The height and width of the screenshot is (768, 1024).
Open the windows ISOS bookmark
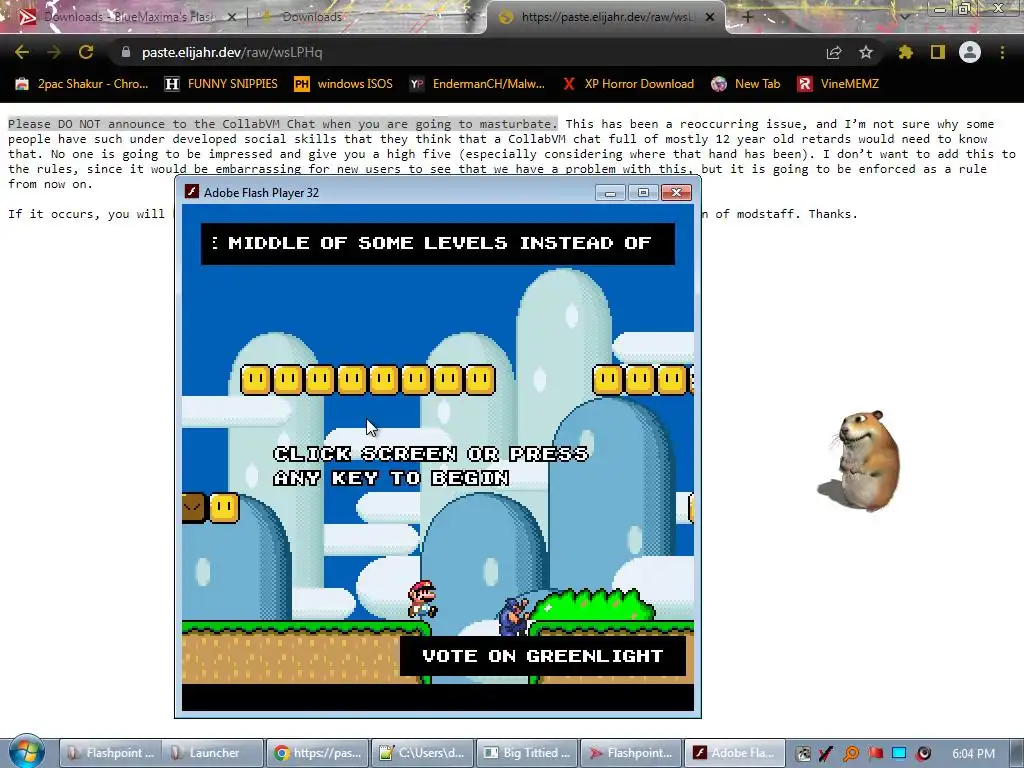click(344, 84)
